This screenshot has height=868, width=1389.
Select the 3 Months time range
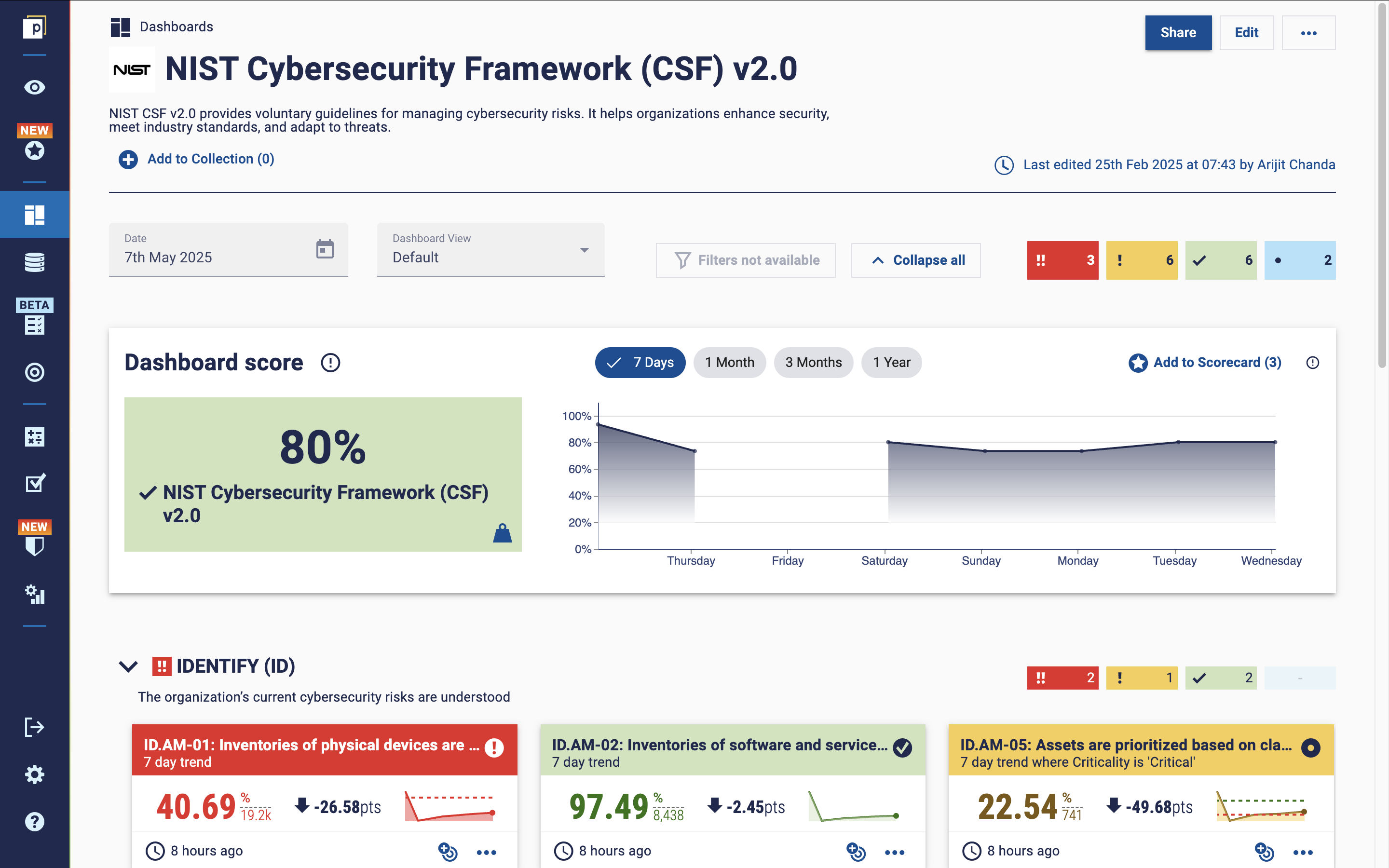(x=813, y=363)
